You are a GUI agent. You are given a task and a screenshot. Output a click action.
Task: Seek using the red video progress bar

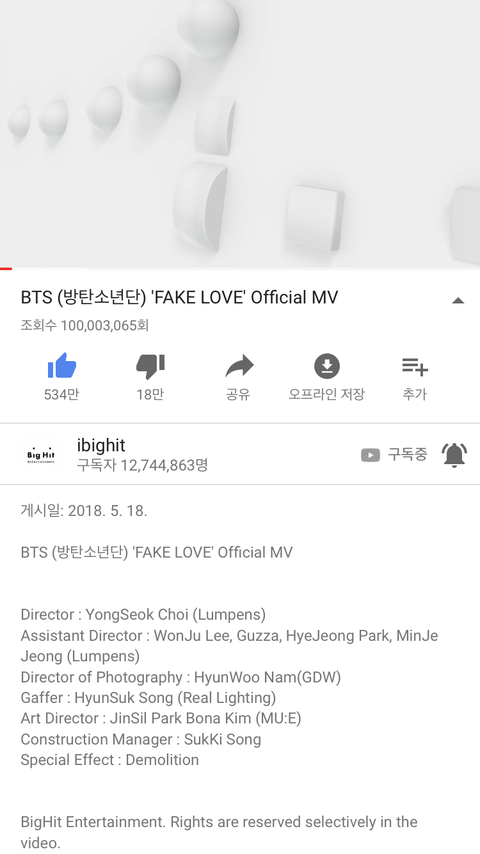click(240, 269)
